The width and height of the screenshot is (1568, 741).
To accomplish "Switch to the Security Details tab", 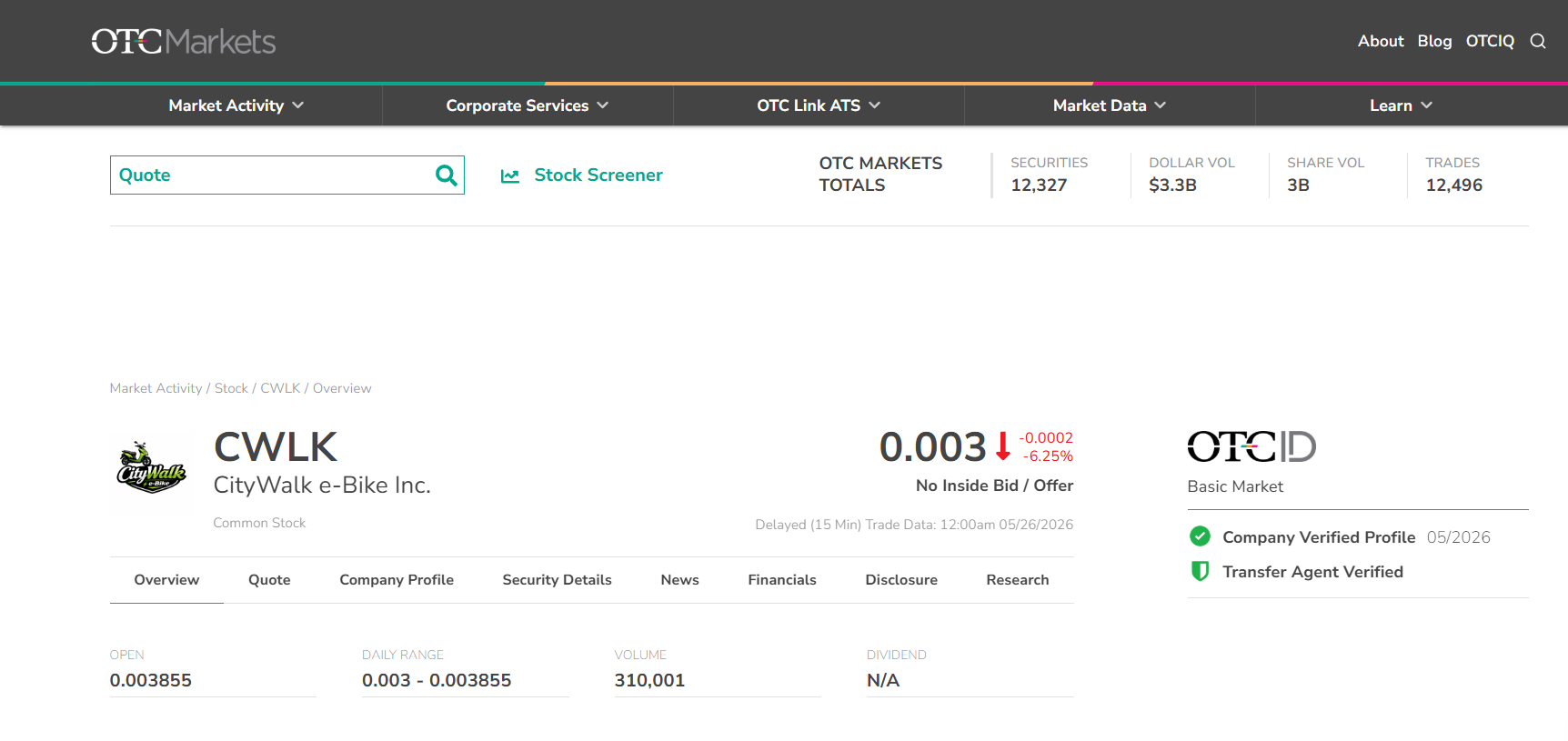I will [x=557, y=580].
